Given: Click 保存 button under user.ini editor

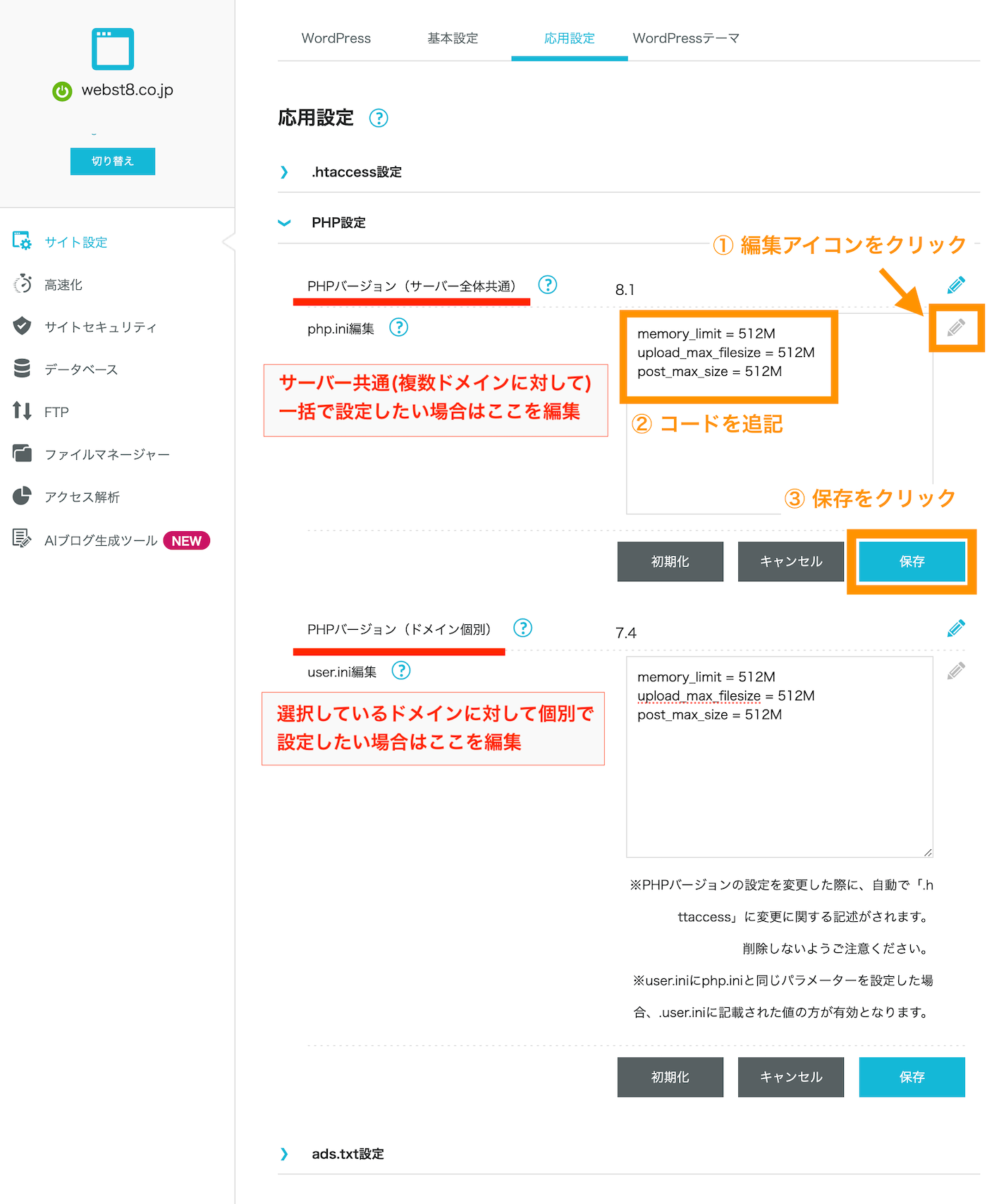Looking at the screenshot, I should pos(912,1077).
